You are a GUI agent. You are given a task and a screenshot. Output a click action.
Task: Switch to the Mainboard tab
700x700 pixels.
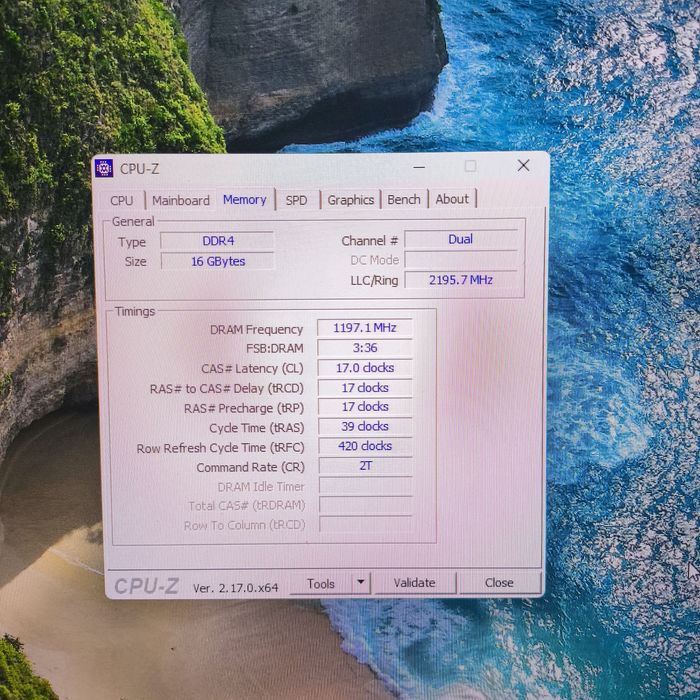[181, 200]
